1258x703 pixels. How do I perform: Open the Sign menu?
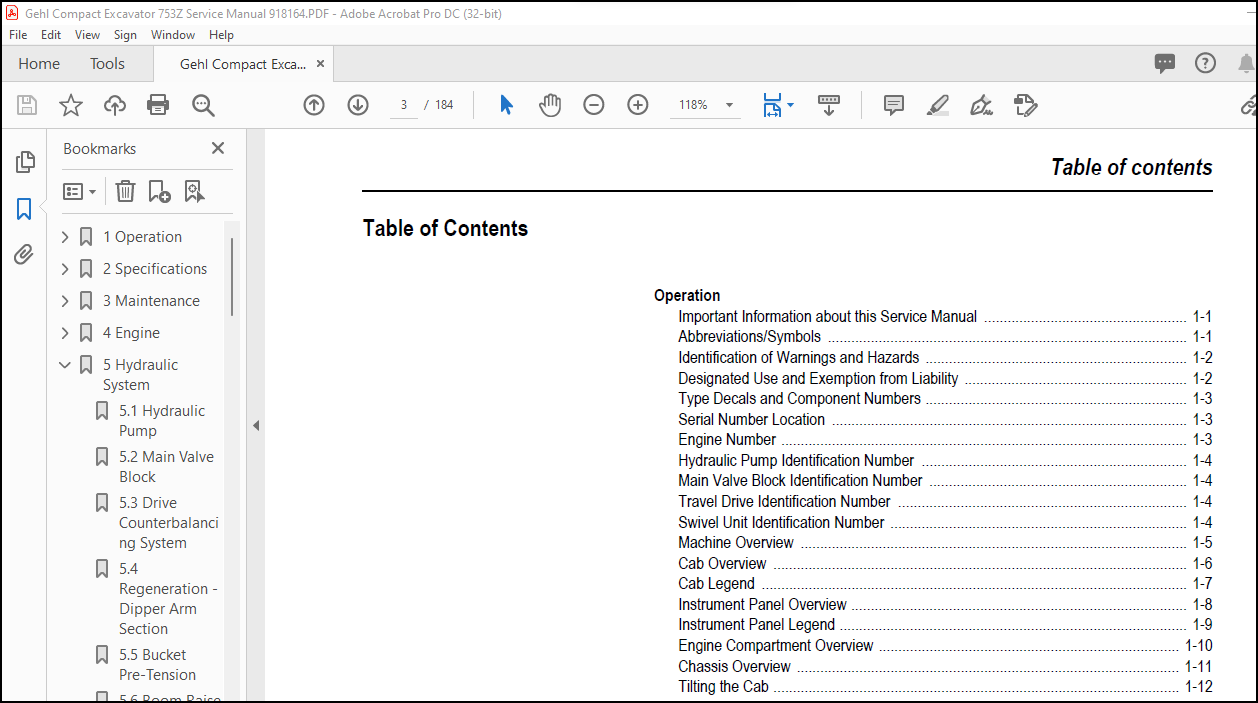coord(125,34)
